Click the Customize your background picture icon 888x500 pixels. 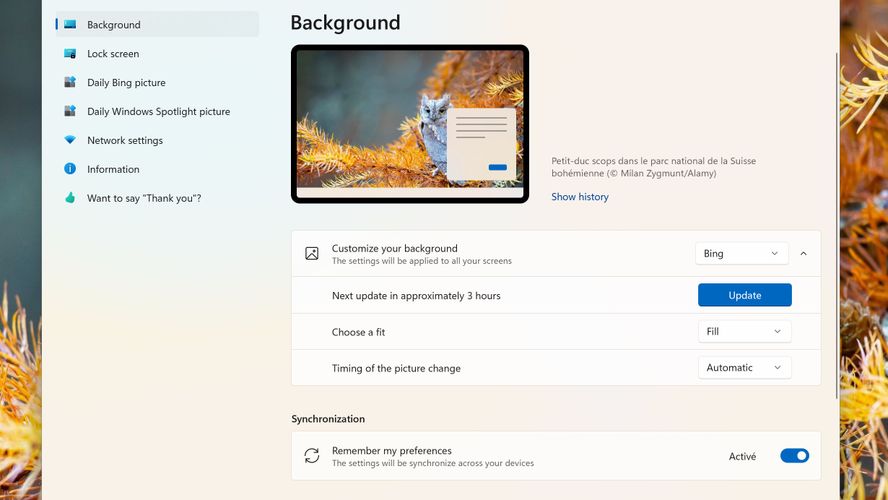[x=312, y=254]
